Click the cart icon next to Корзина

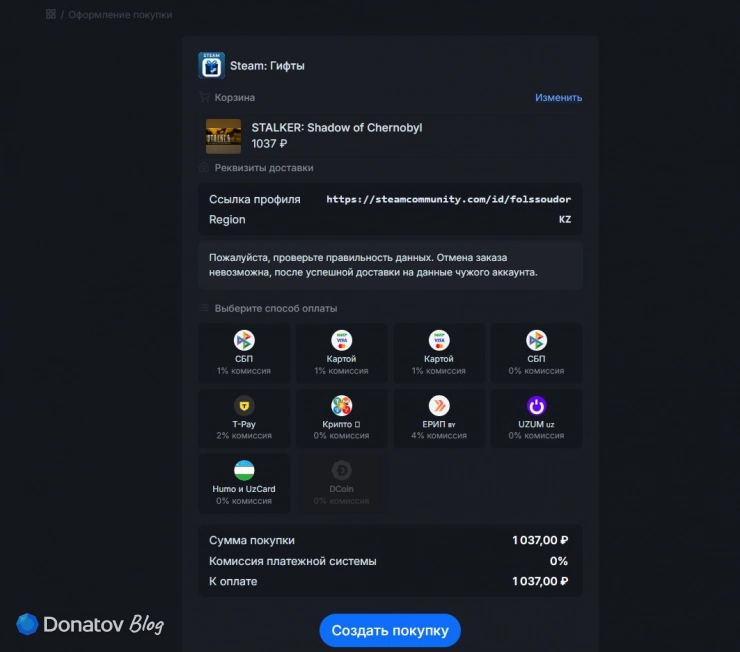pos(204,97)
